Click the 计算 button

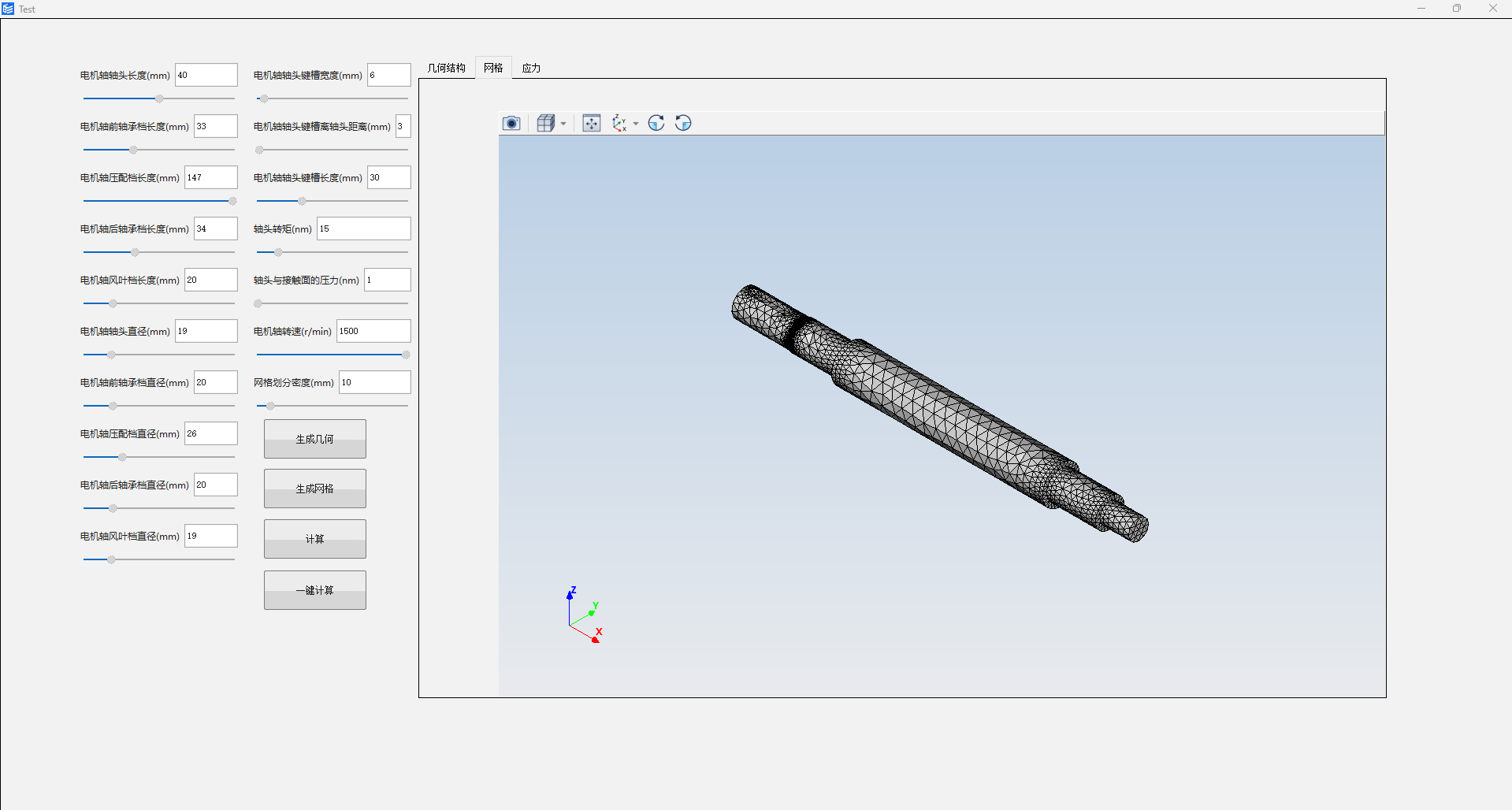(x=315, y=539)
